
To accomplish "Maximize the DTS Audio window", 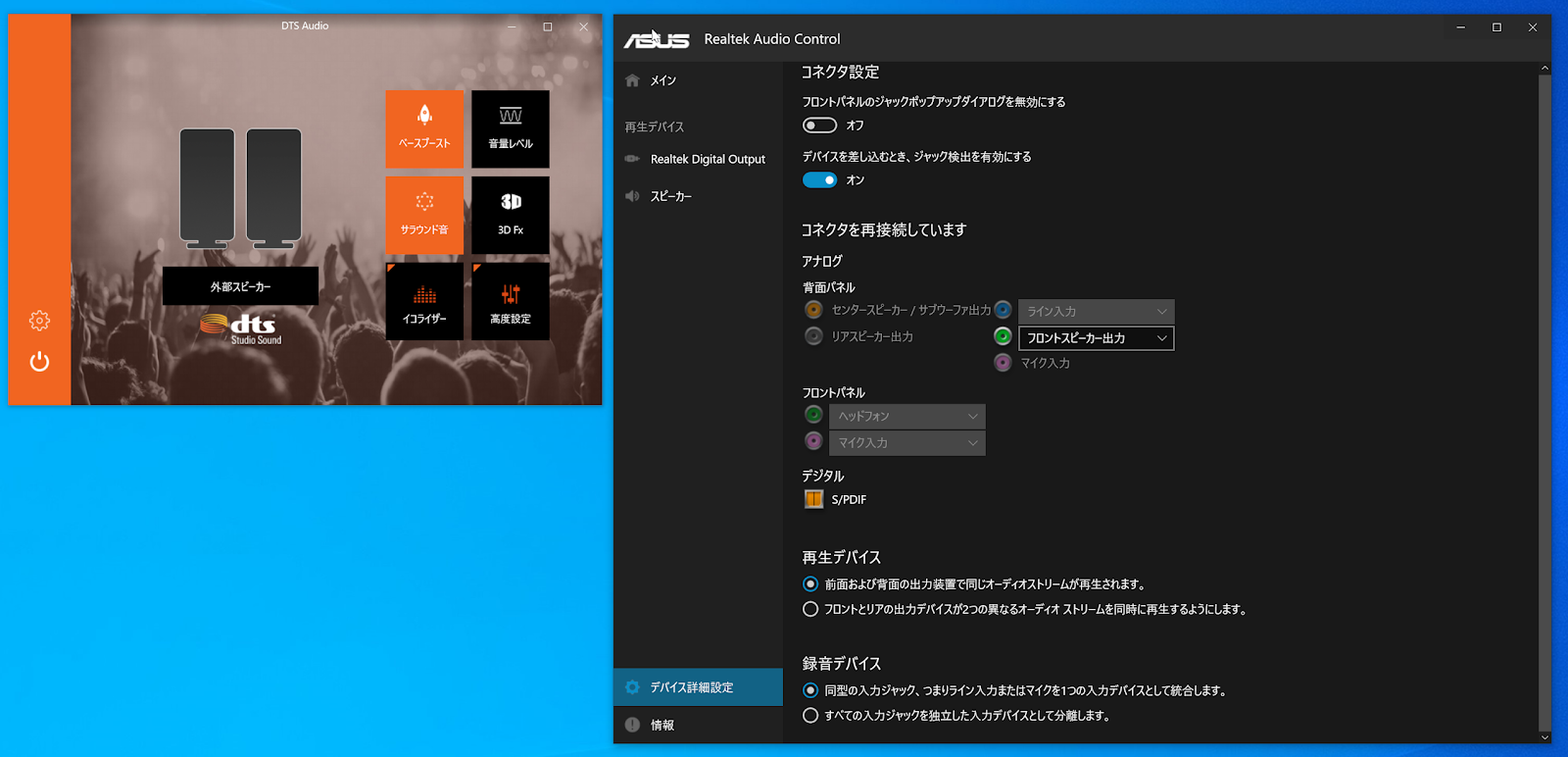I will 548,26.
